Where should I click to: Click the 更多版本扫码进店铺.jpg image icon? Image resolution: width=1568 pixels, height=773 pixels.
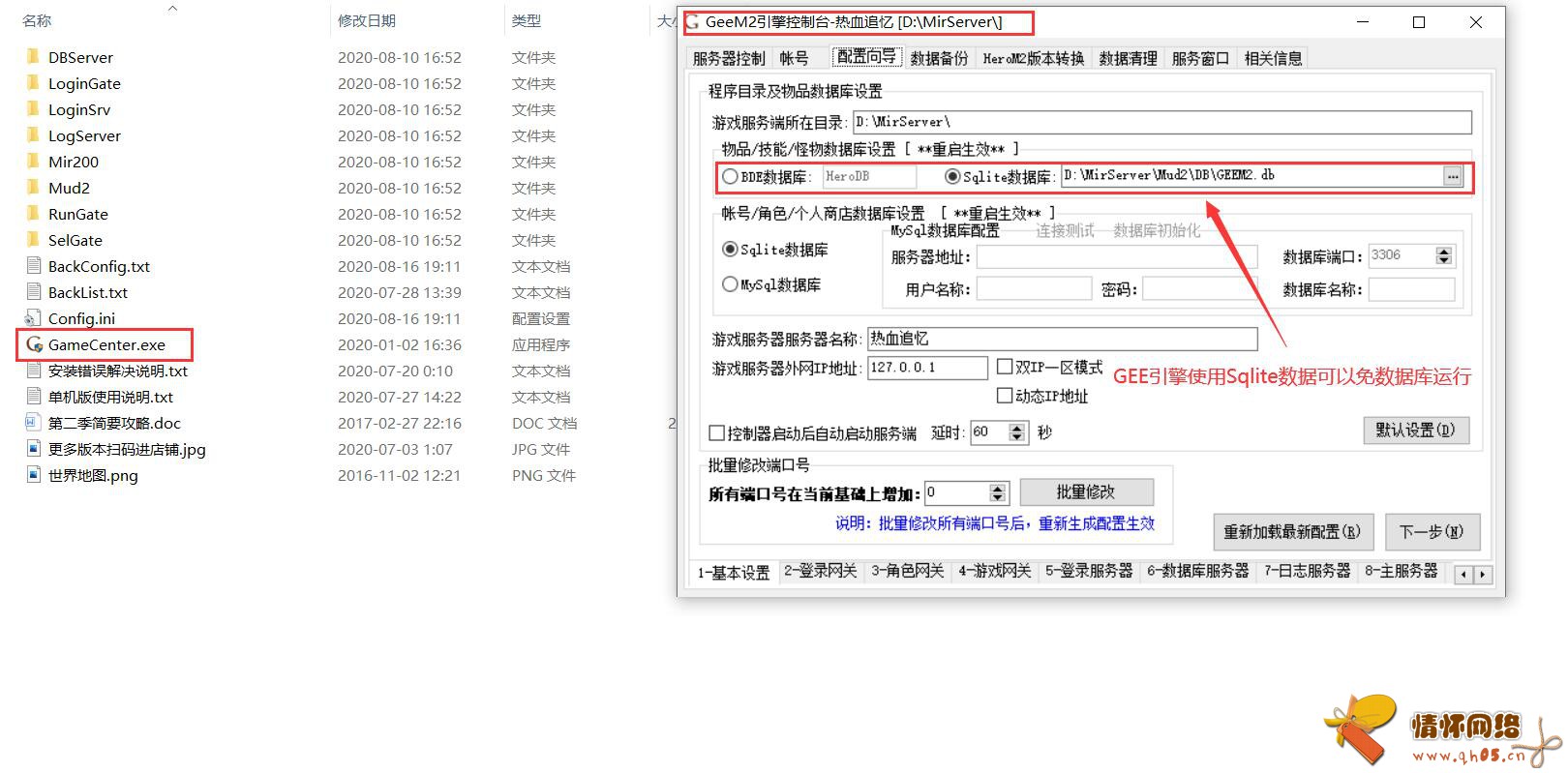click(x=34, y=449)
